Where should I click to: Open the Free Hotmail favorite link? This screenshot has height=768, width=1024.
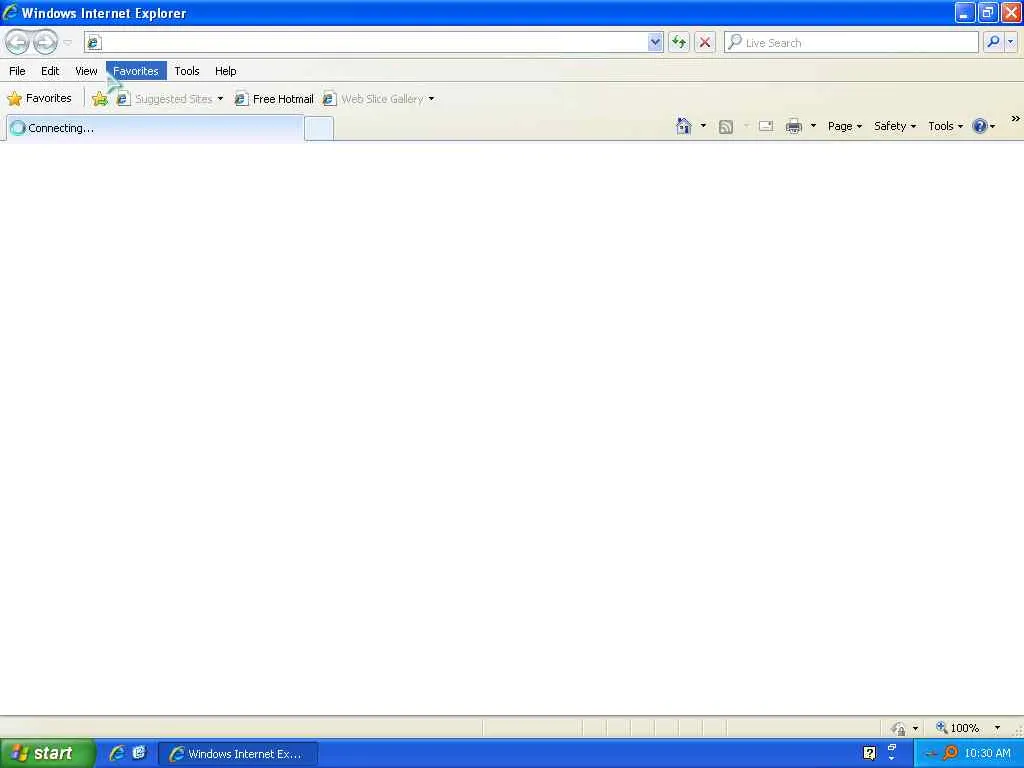(x=274, y=99)
